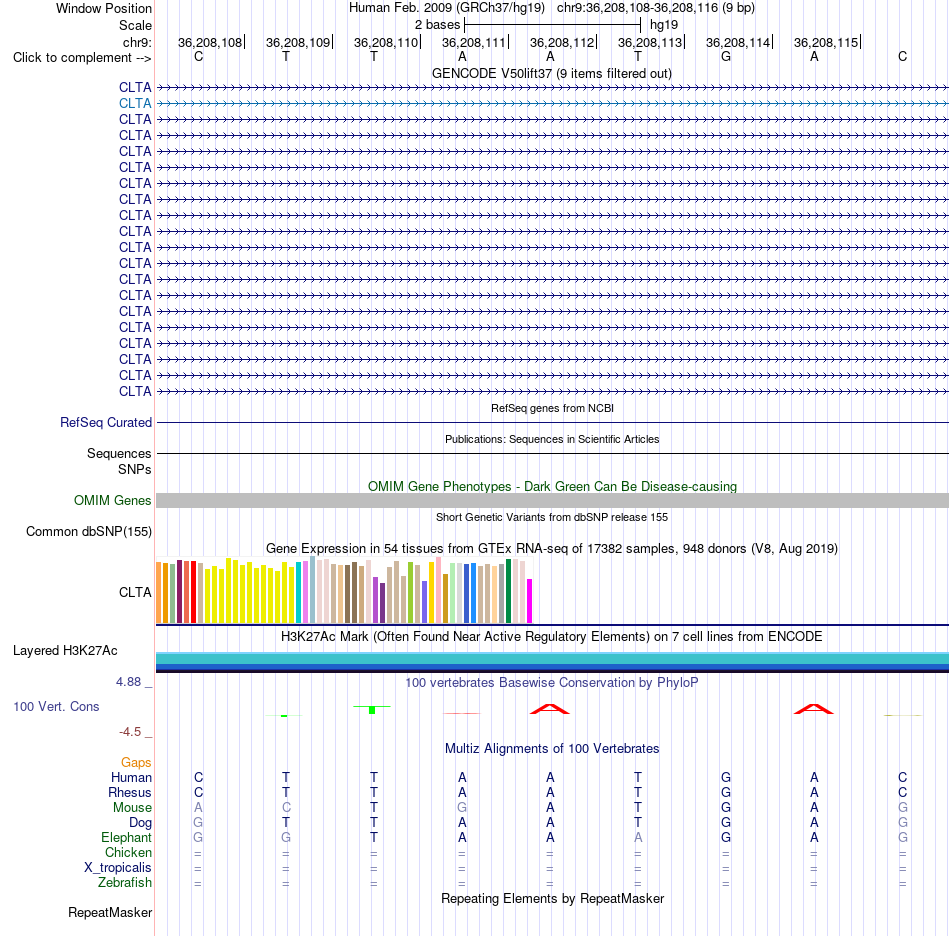Viewport: 950px width, 936px height.
Task: Select the Zebrafish alignment row label
Action: pos(125,883)
